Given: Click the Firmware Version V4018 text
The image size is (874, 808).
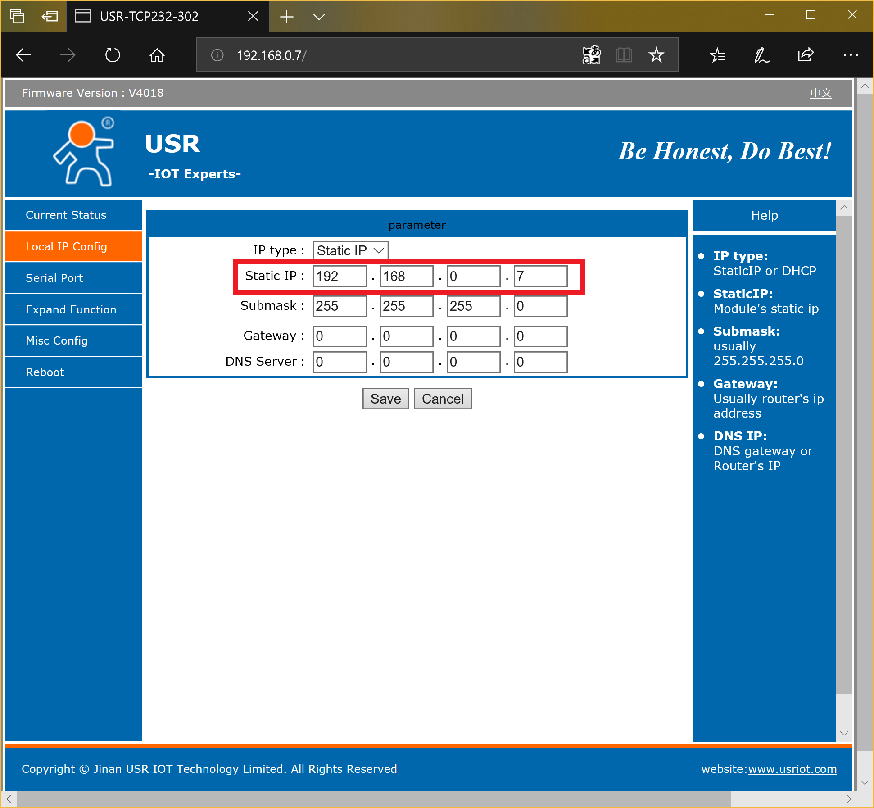Looking at the screenshot, I should (93, 93).
